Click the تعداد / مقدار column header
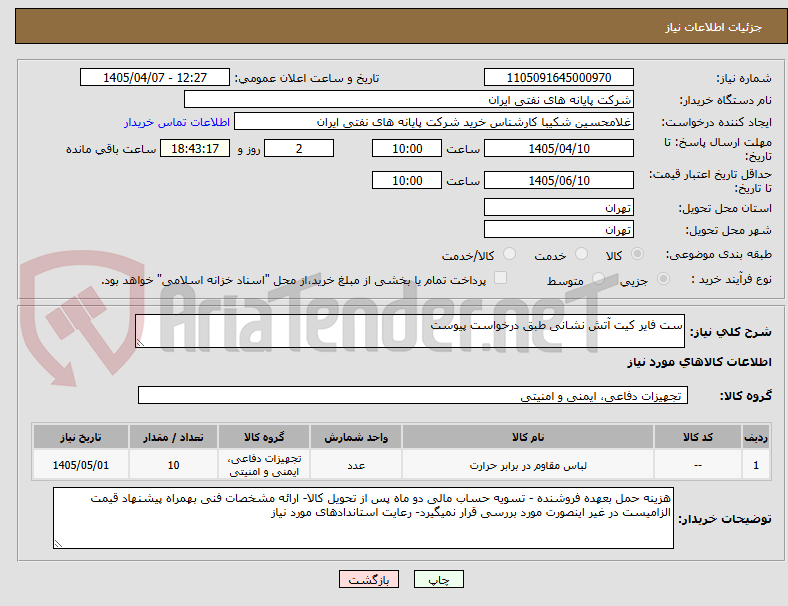Screen dimensions: 788x606 pos(173,437)
